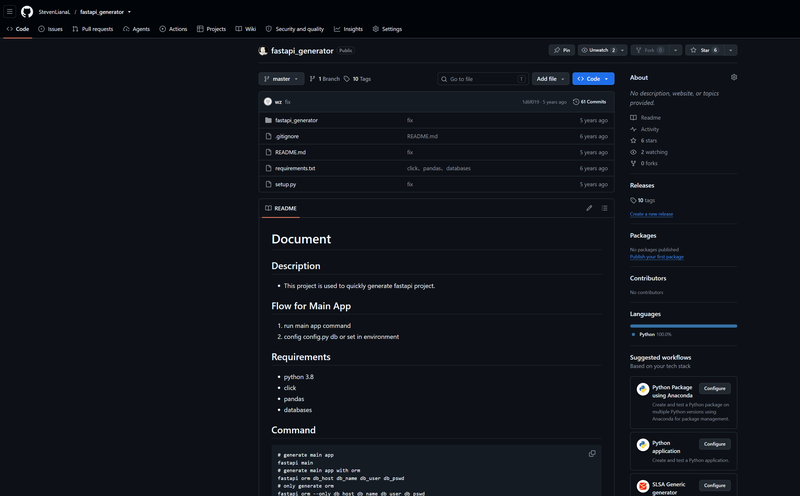Screen dimensions: 800x496
Task: Select the Code tab
Action: (x=18, y=29)
